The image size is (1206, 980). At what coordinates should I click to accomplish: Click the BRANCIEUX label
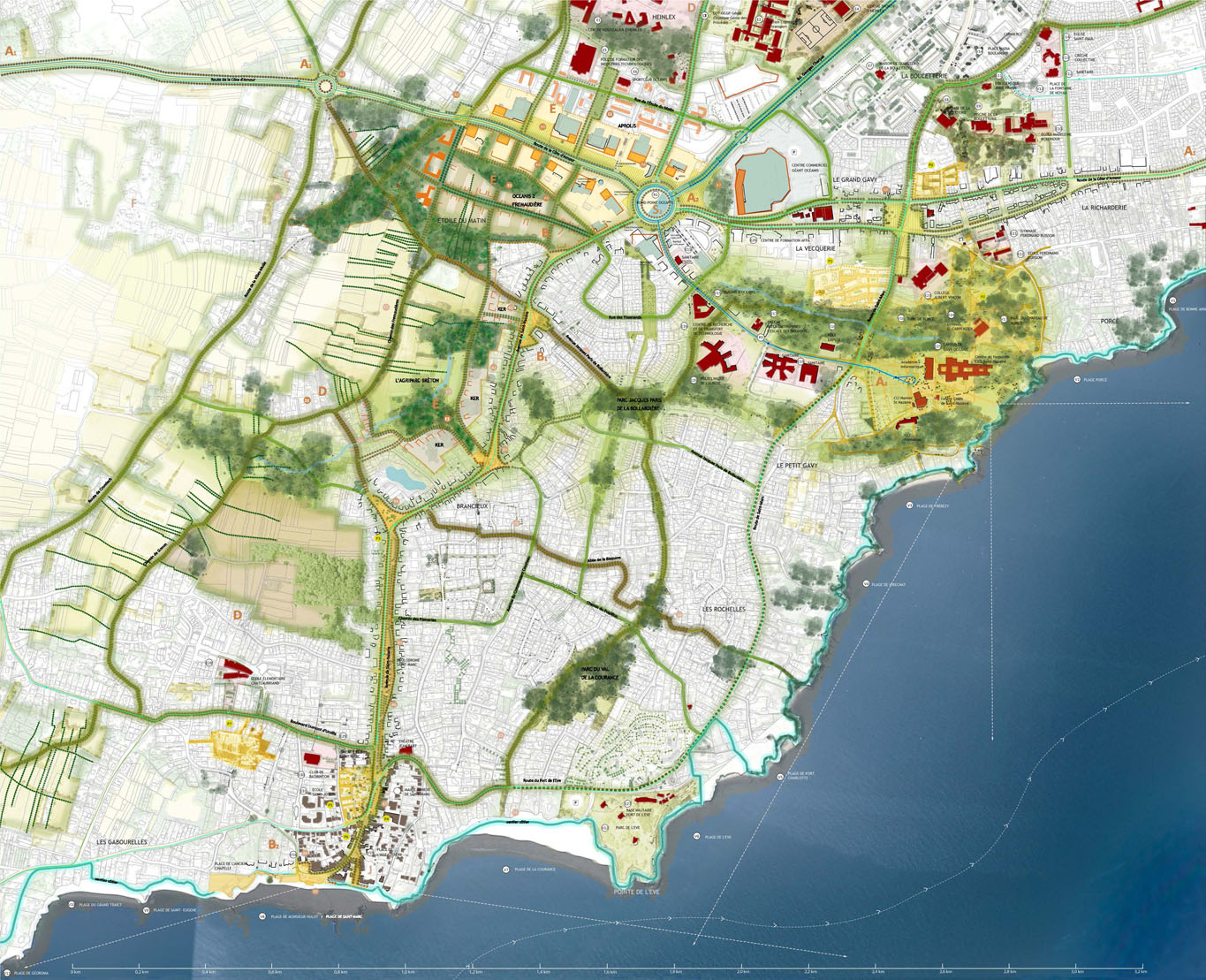coord(473,505)
